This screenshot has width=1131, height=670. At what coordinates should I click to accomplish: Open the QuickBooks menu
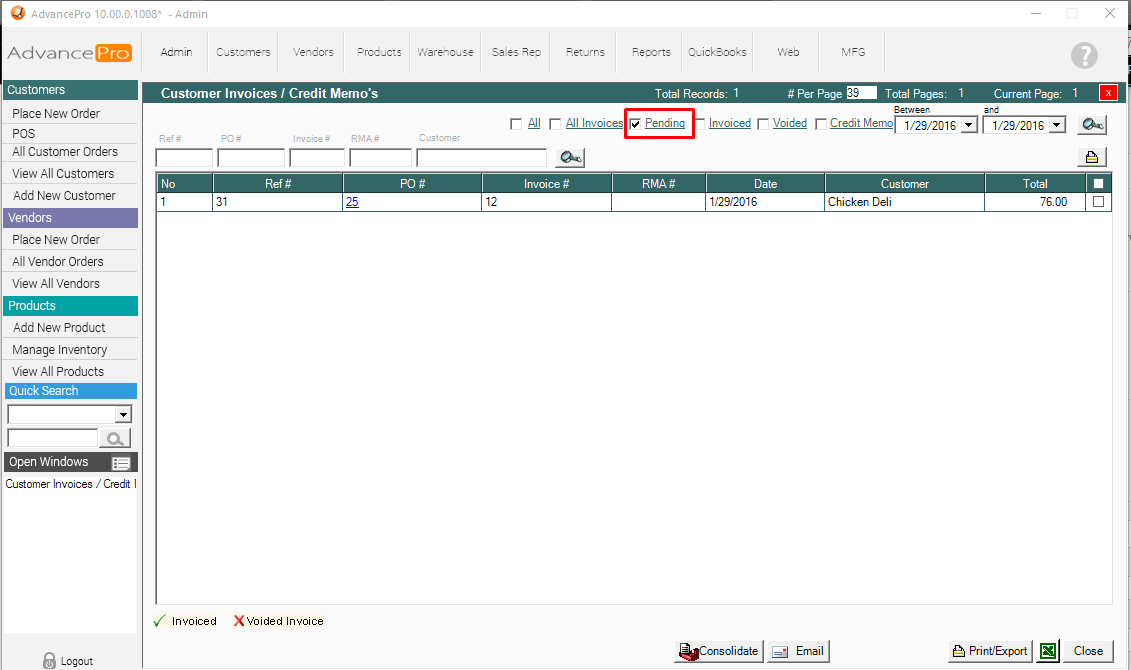(x=717, y=52)
